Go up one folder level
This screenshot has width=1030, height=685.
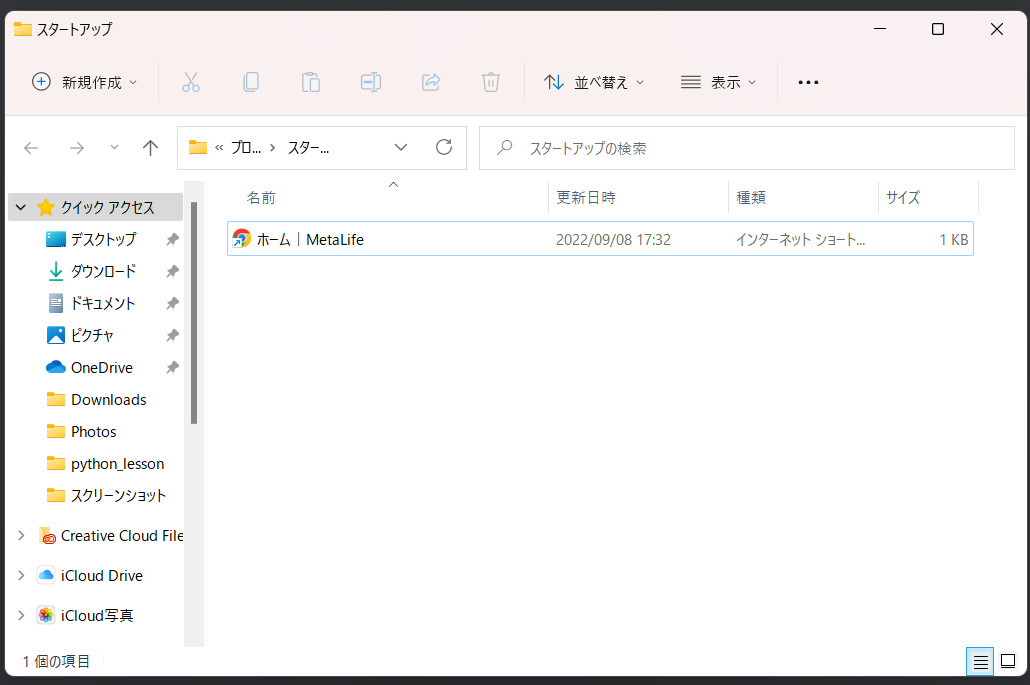[x=150, y=148]
